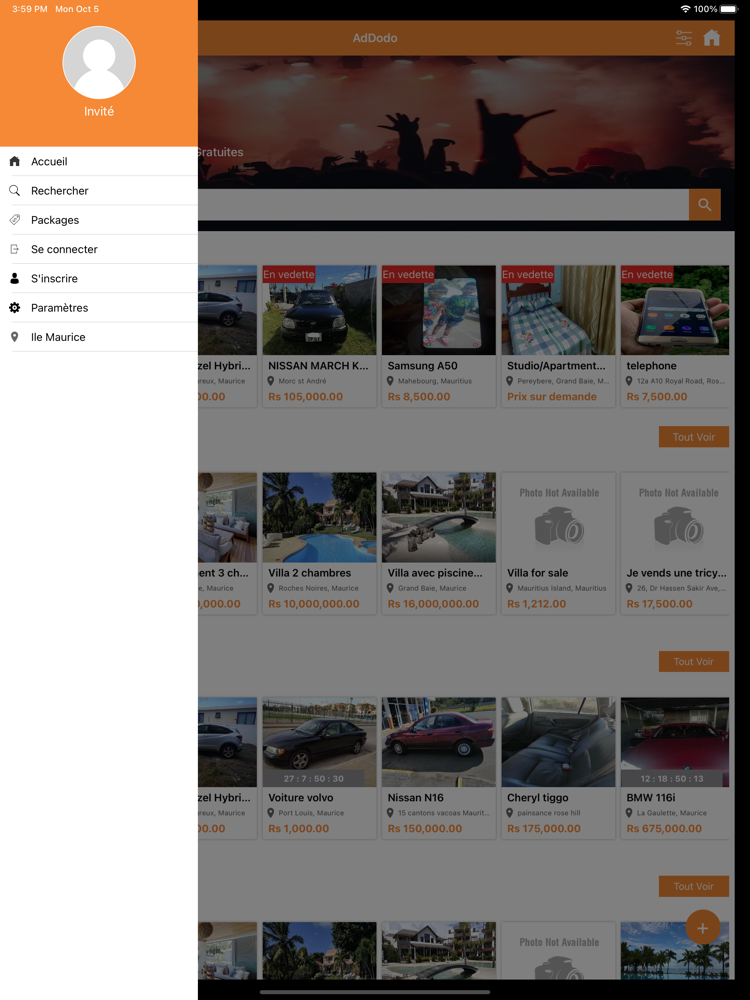The height and width of the screenshot is (1000, 750).
Task: Open BMW 116i car photo
Action: tap(675, 742)
